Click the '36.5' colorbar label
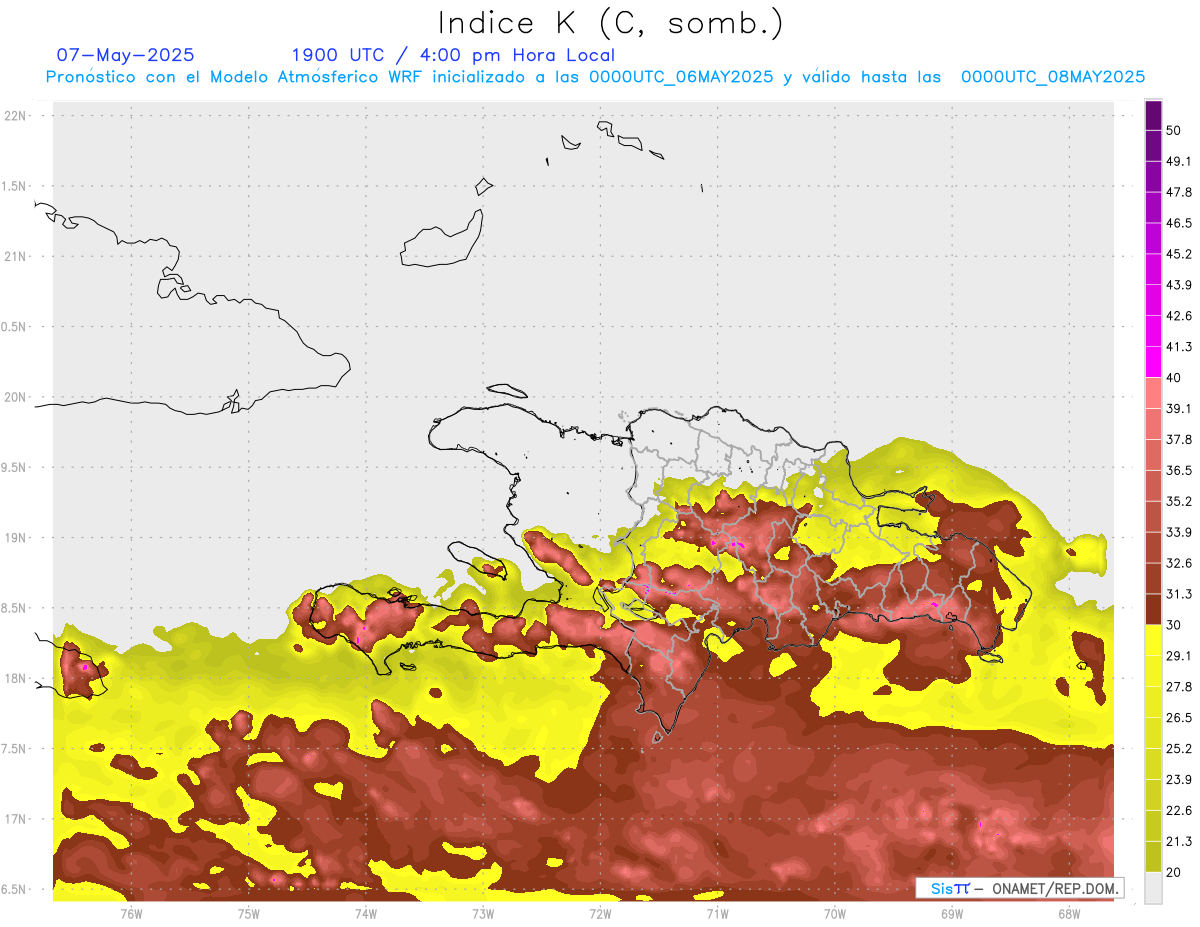The width and height of the screenshot is (1200, 927). pos(1179,470)
